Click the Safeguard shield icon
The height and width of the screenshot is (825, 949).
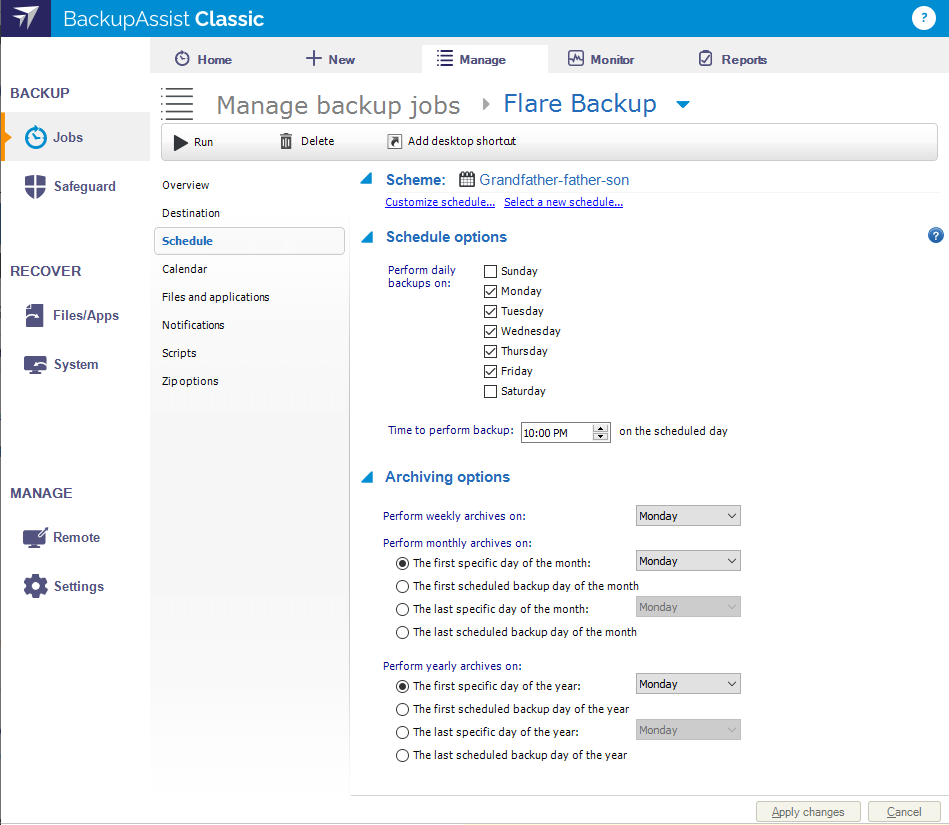point(35,186)
